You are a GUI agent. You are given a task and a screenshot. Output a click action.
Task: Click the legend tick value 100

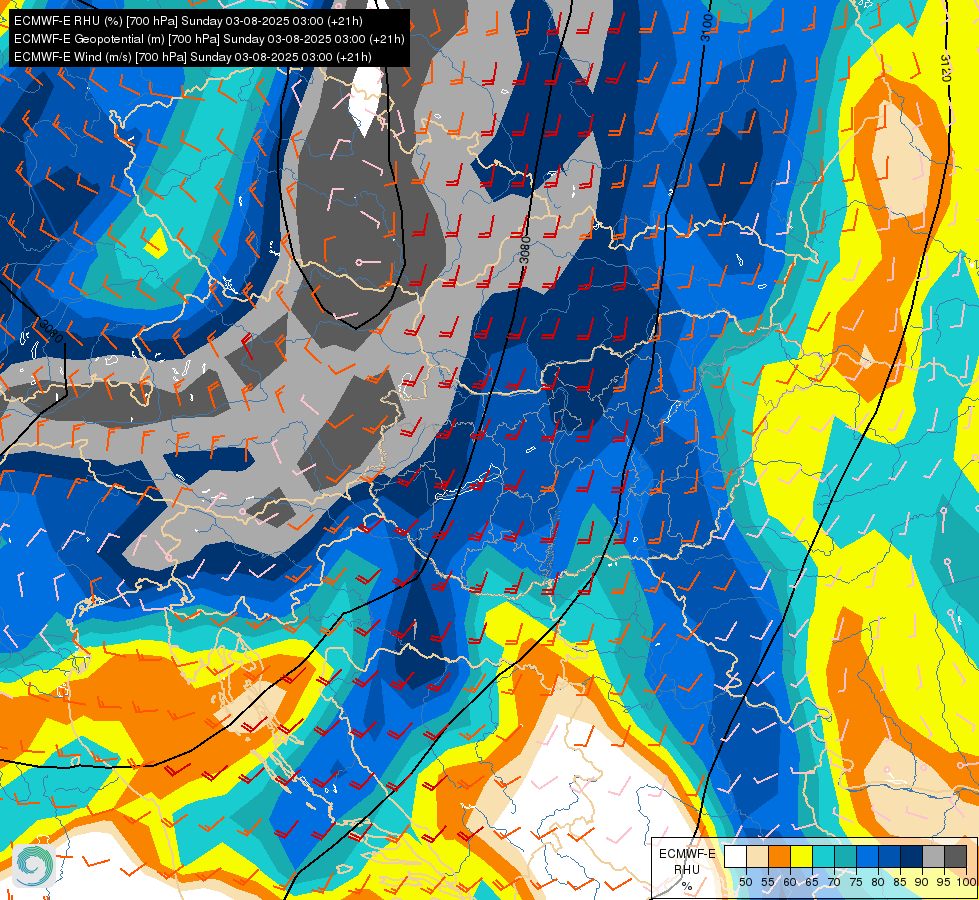[967, 882]
